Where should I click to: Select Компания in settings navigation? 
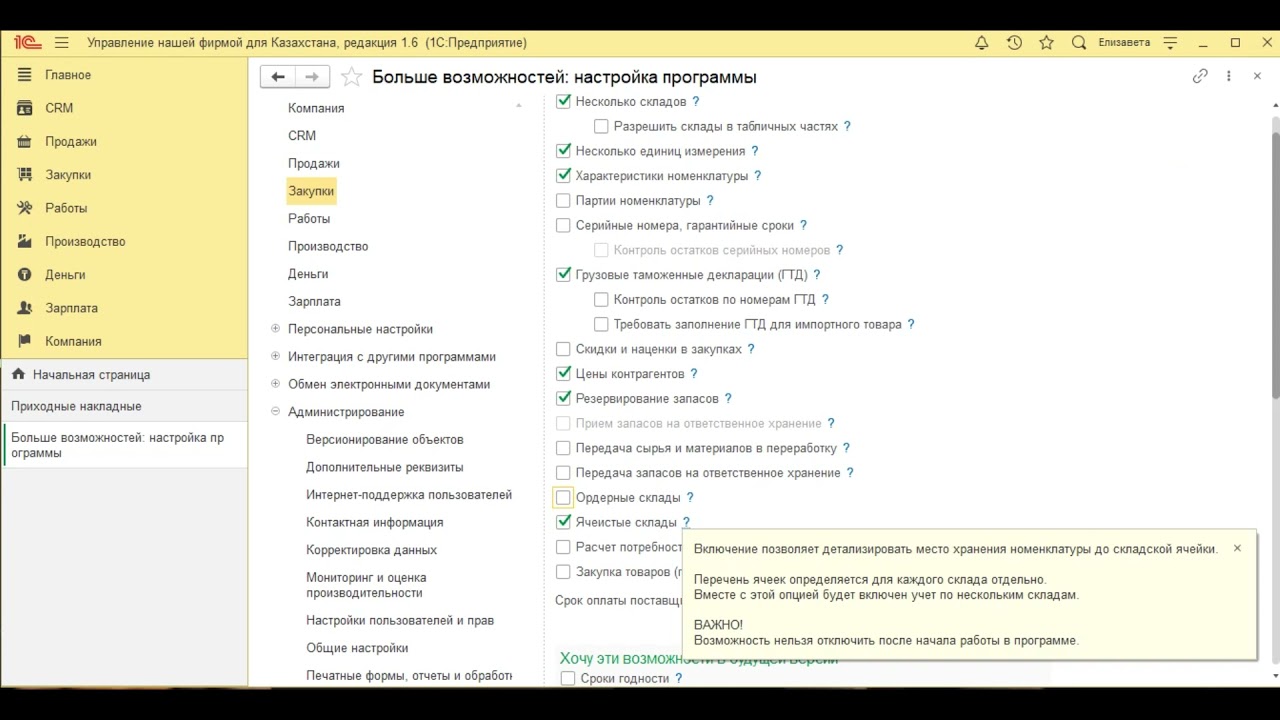pos(316,108)
